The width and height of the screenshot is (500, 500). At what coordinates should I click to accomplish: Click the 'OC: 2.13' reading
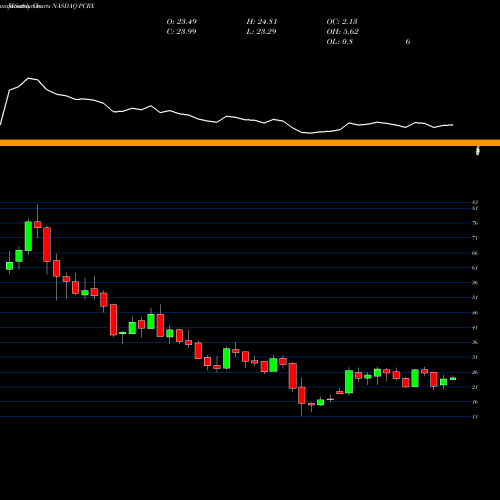[x=342, y=22]
